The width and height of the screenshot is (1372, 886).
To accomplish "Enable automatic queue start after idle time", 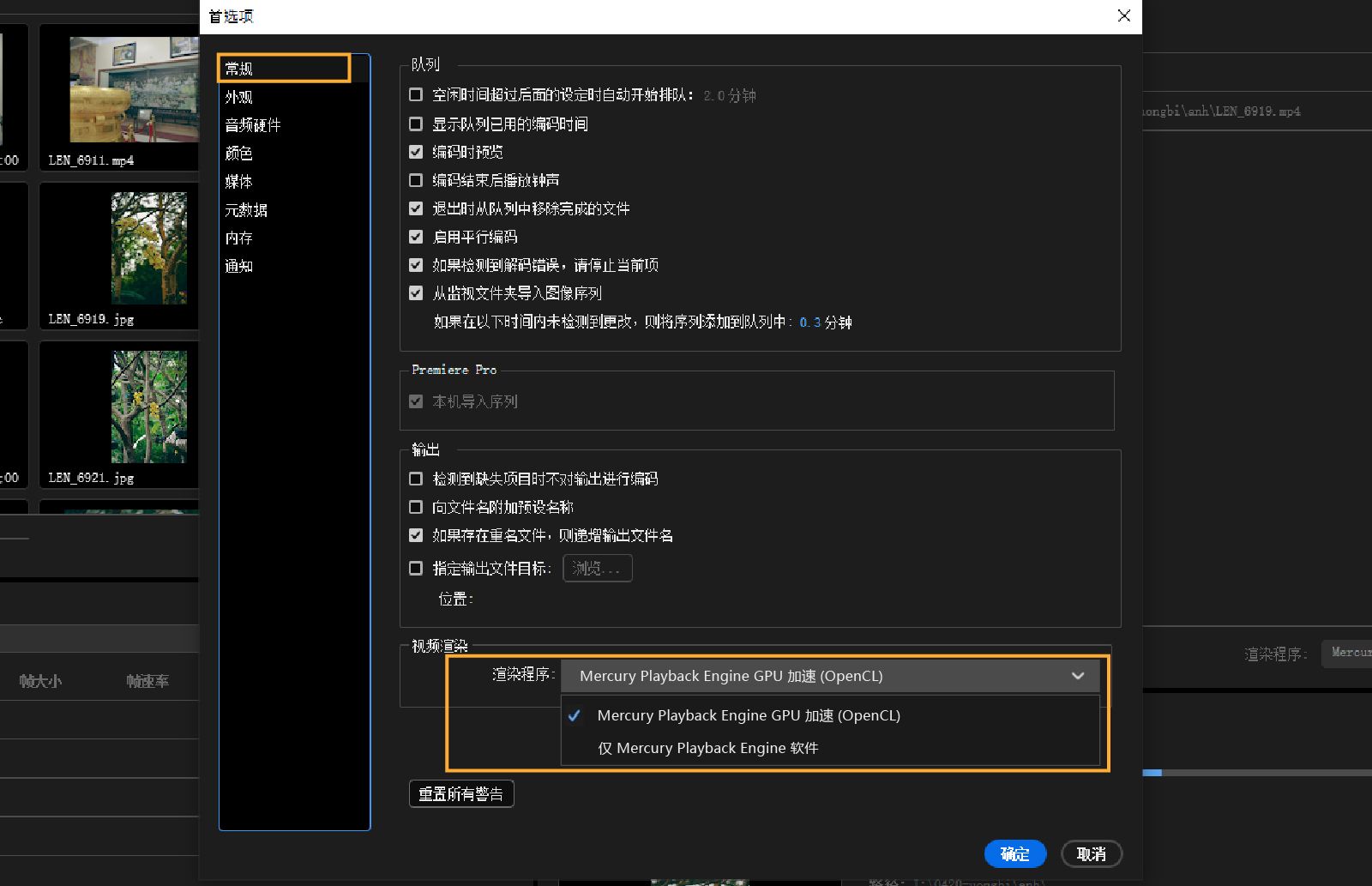I will tap(416, 95).
